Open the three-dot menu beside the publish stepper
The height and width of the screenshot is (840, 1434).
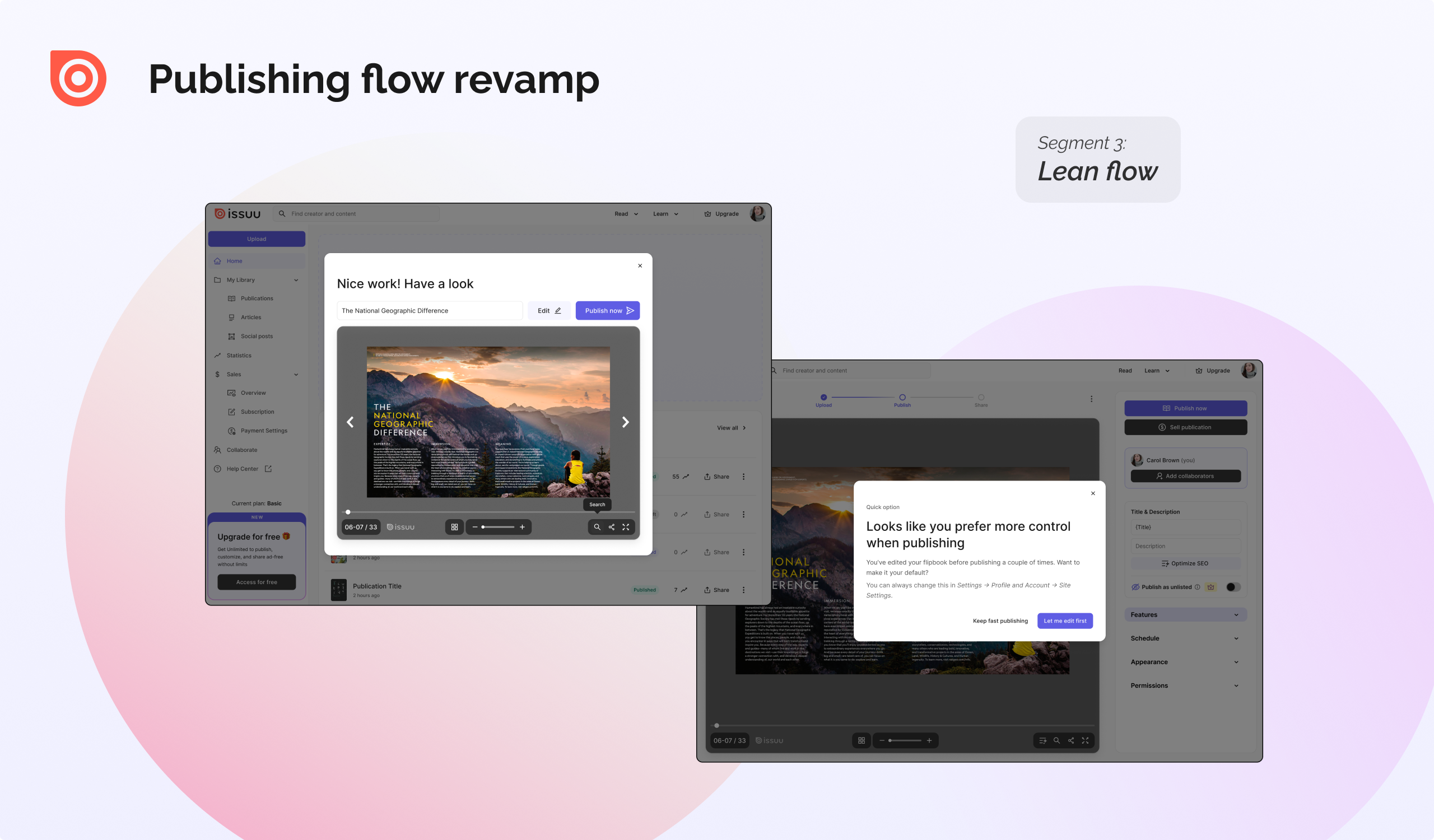(1091, 399)
